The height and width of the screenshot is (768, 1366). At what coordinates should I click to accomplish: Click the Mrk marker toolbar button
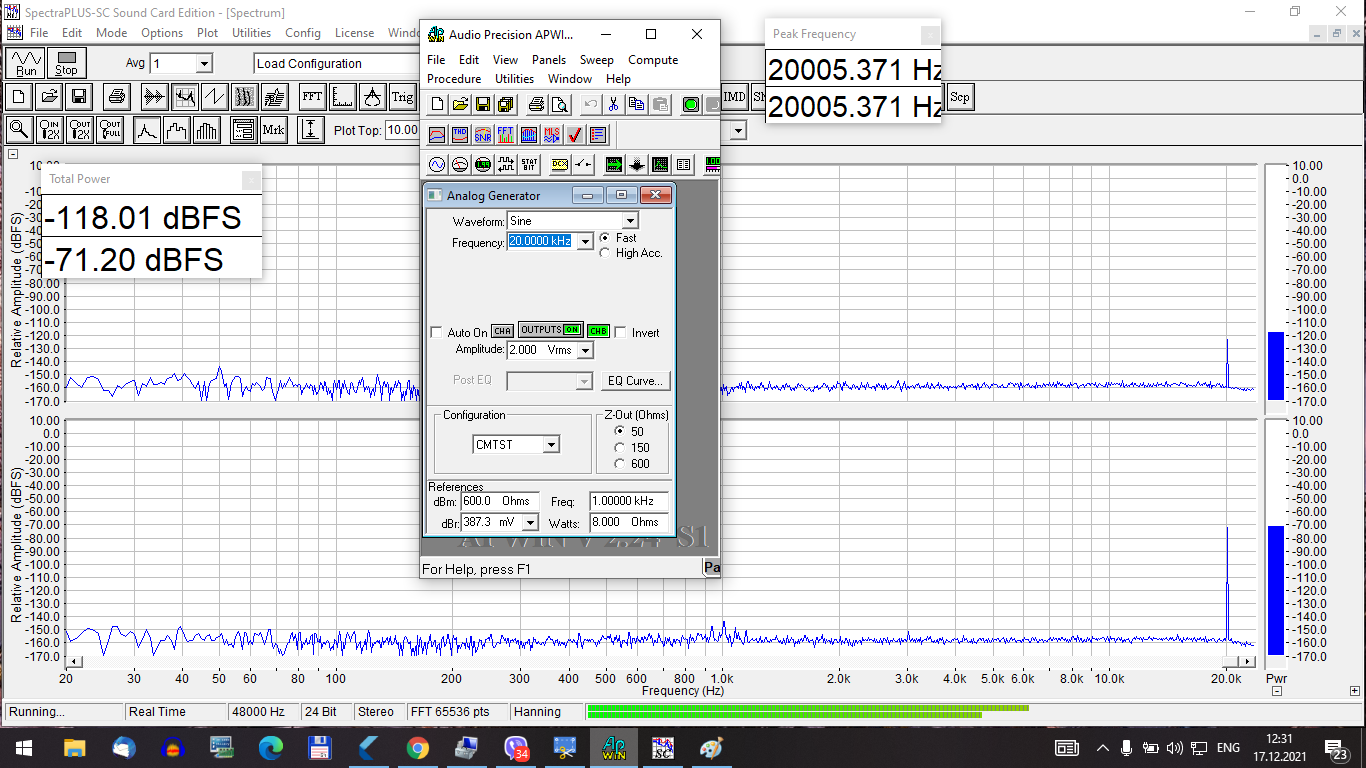pyautogui.click(x=273, y=130)
